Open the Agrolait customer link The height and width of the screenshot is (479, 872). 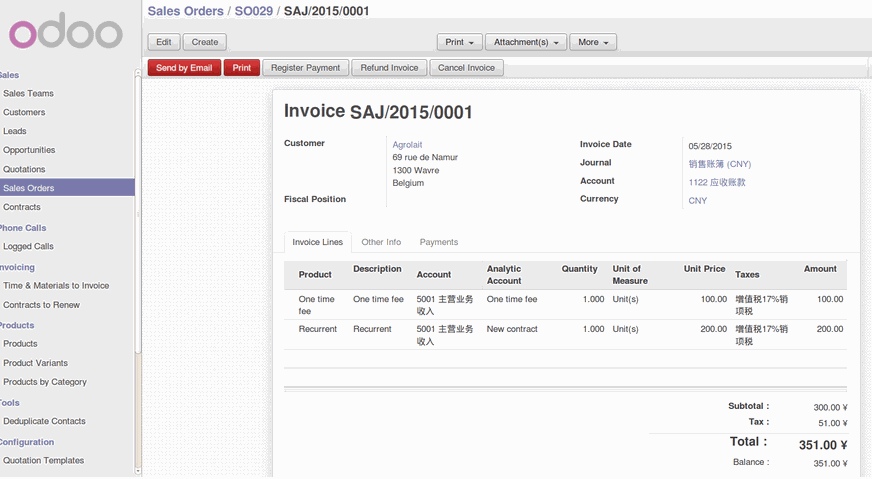(407, 145)
